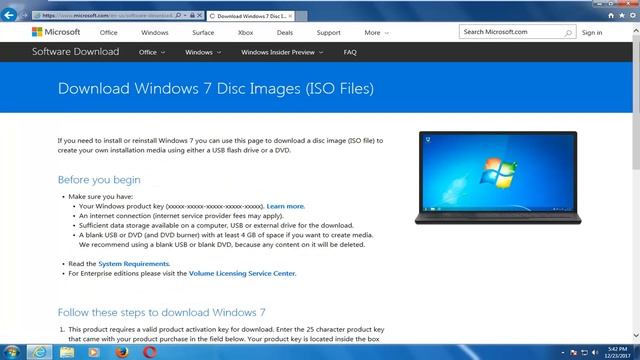Open the Windows Media Player taskbar icon
Screen dimensions: 640x360
click(93, 352)
